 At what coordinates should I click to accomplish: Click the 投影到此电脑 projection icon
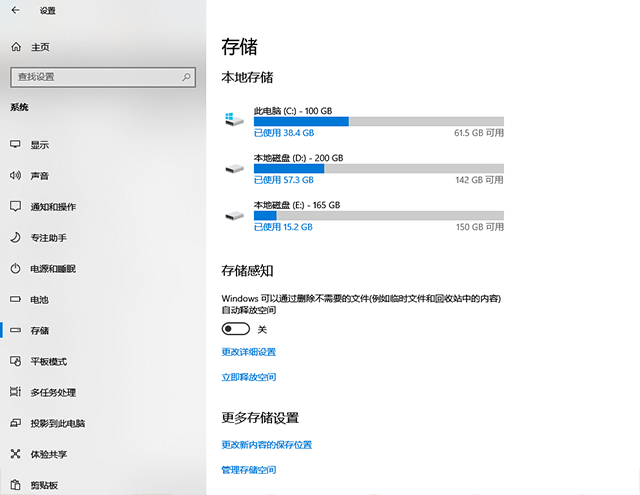click(16, 423)
